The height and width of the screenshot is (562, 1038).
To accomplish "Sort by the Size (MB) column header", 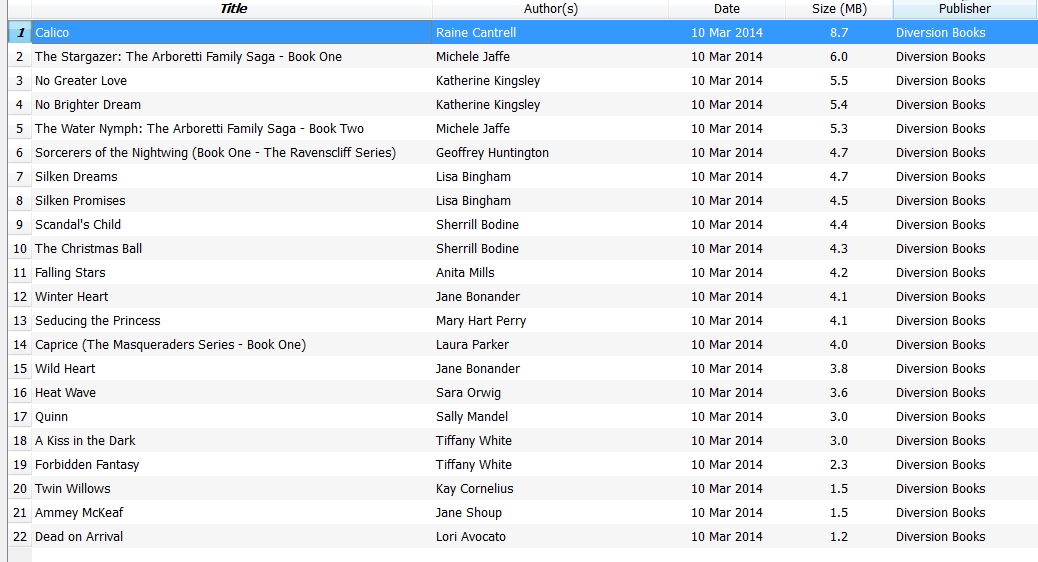I will click(839, 9).
